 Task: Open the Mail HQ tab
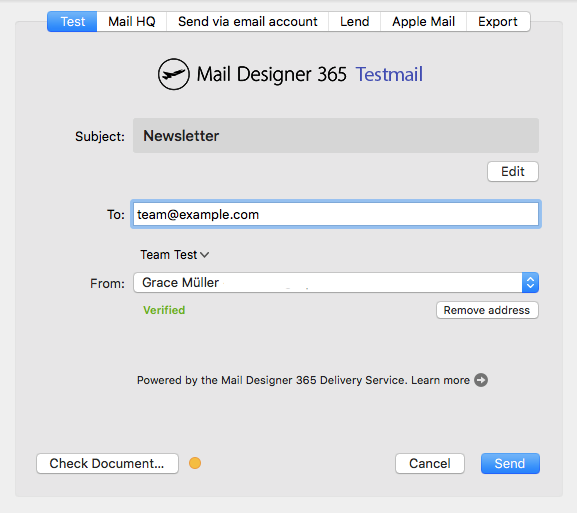tap(132, 22)
